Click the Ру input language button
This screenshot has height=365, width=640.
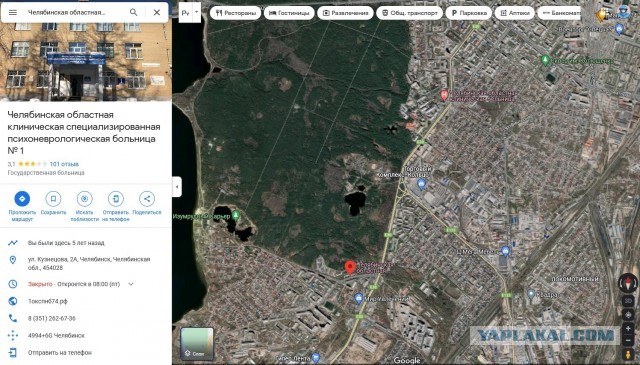click(185, 13)
